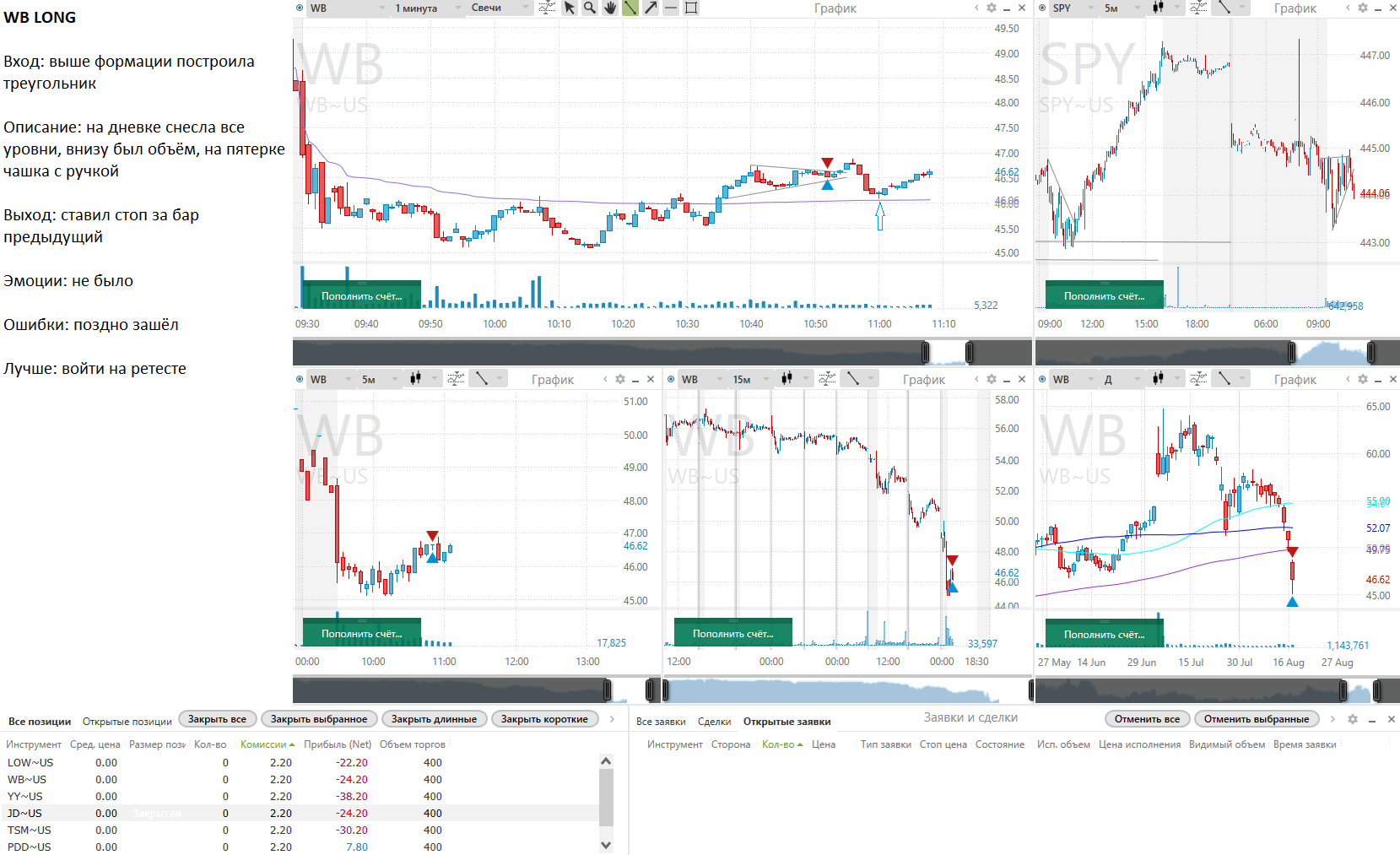Open settings gear of WB 1-minute chart
Image resolution: width=1400 pixels, height=855 pixels.
[x=992, y=8]
